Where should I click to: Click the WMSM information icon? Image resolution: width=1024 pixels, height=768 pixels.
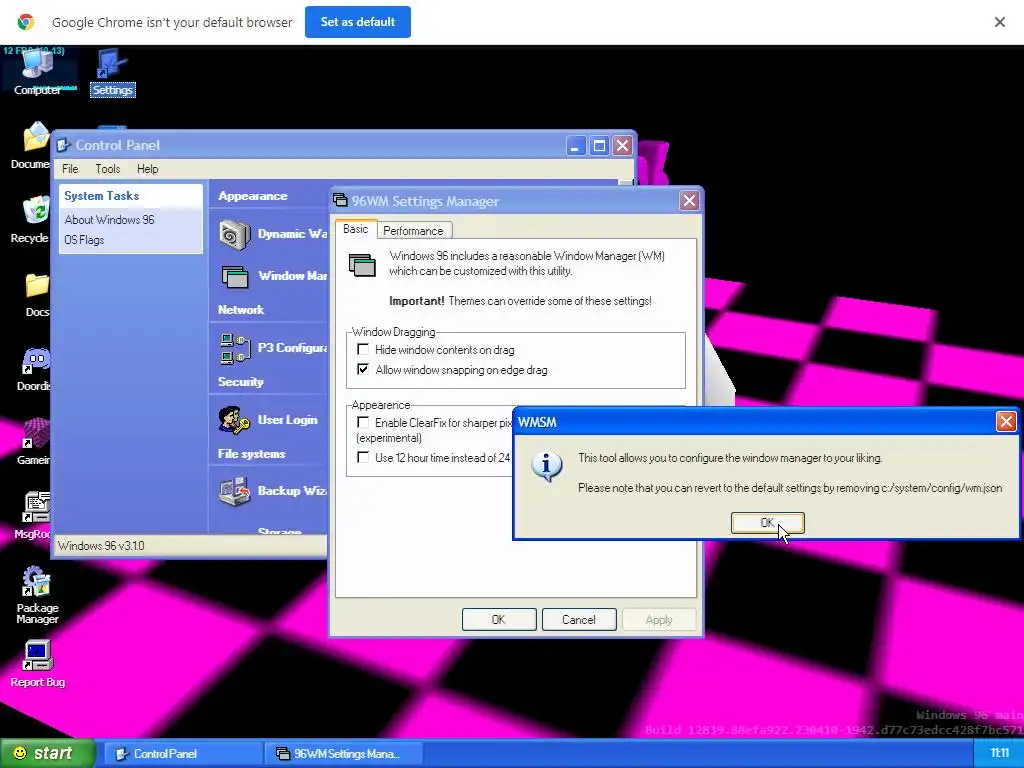pos(547,466)
